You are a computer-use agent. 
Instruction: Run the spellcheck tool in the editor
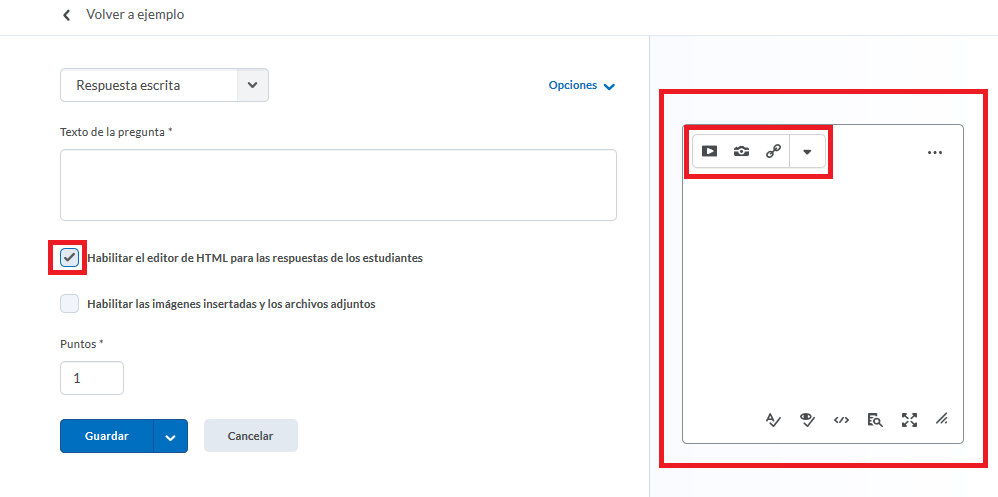click(773, 420)
